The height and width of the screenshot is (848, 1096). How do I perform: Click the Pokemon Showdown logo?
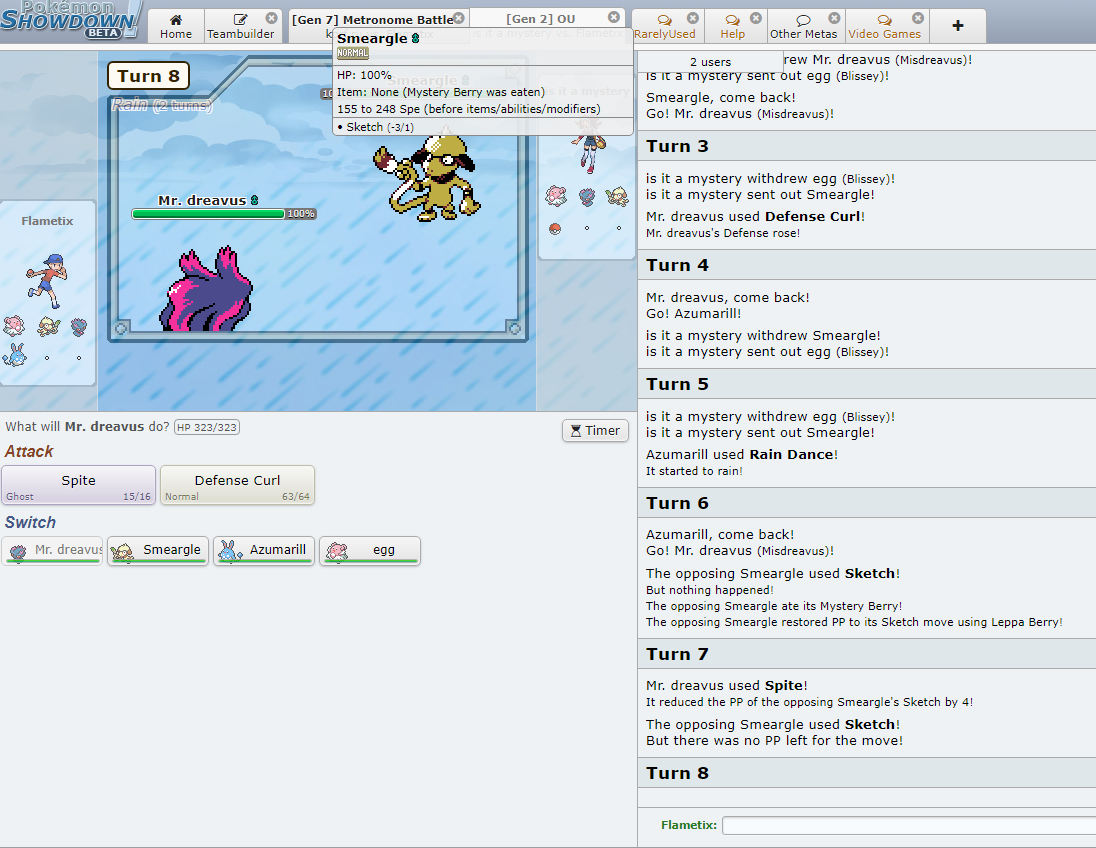71,20
